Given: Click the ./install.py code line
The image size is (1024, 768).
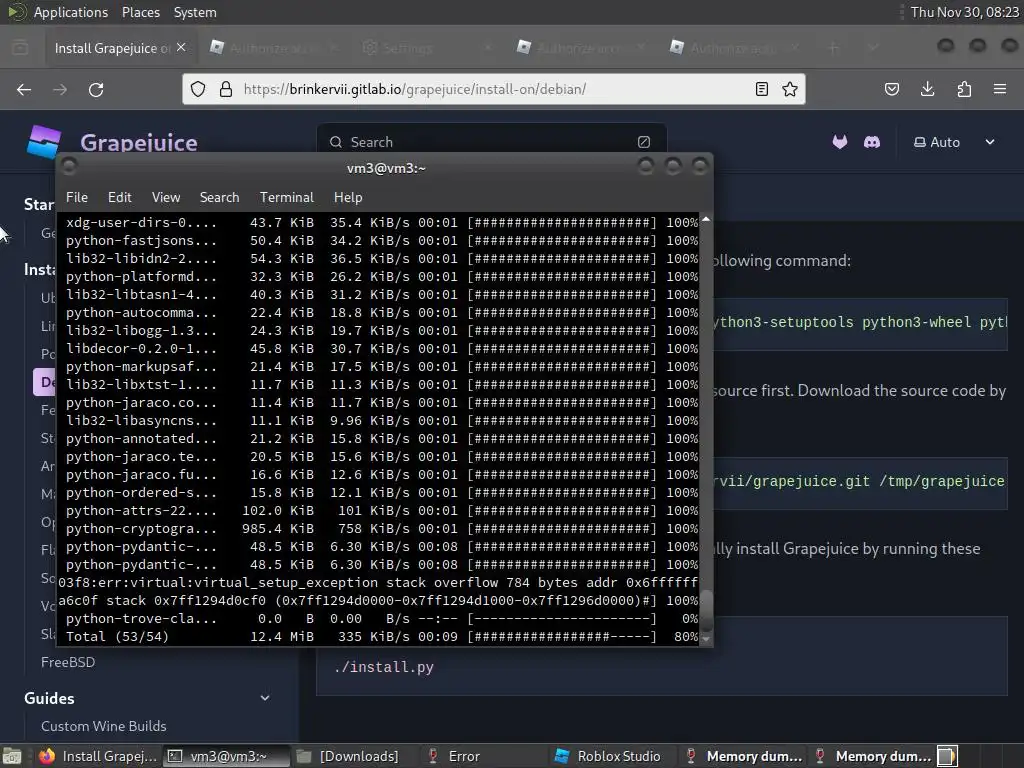Looking at the screenshot, I should (x=383, y=667).
